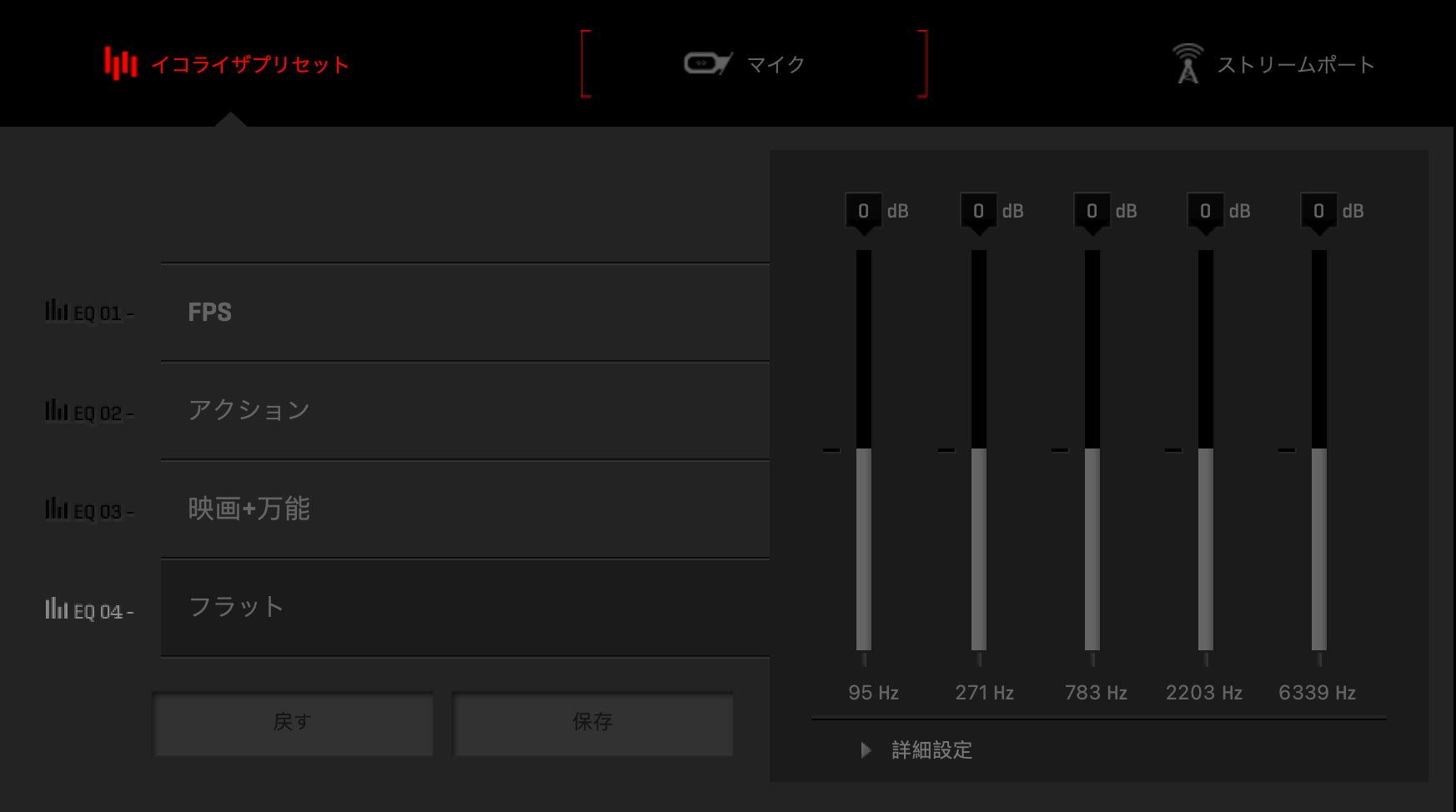This screenshot has height=812, width=1456.
Task: Select the FPS preset
Action: click(465, 313)
